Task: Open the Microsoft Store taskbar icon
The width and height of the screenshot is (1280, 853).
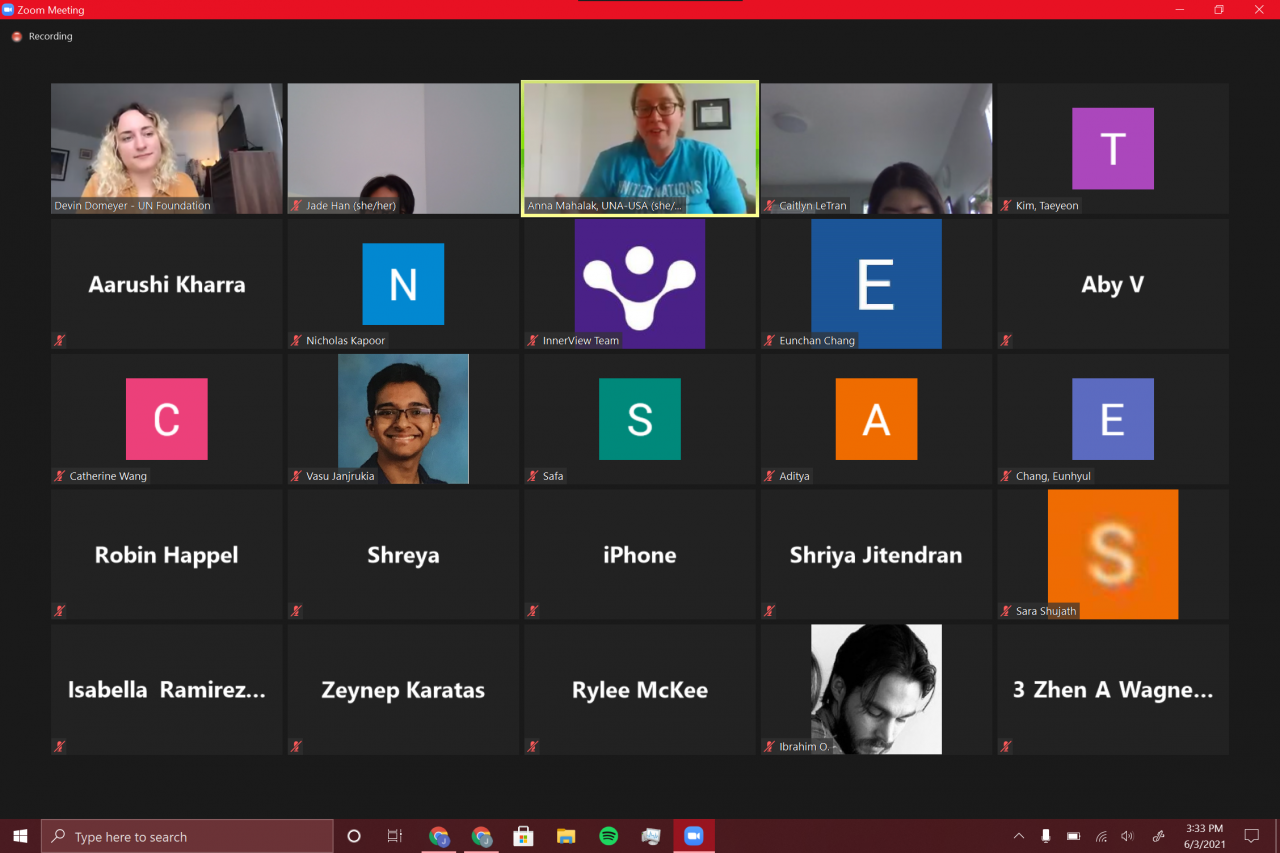Action: click(x=522, y=836)
